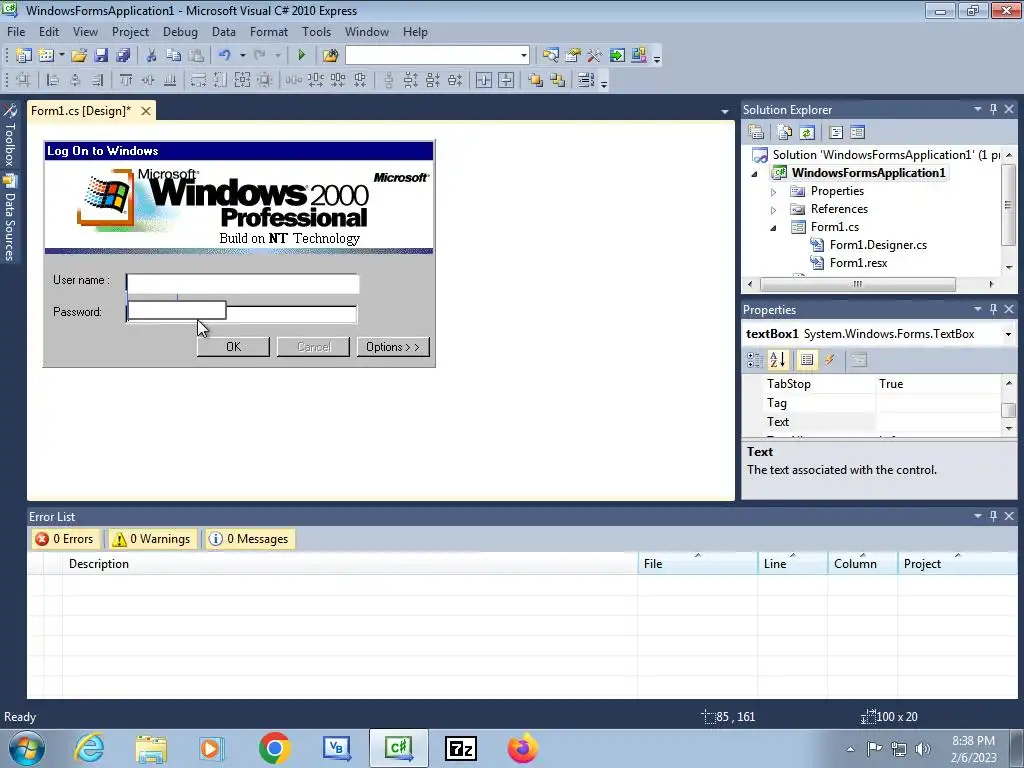Open the Toolbox side panel tab

pos(9,136)
